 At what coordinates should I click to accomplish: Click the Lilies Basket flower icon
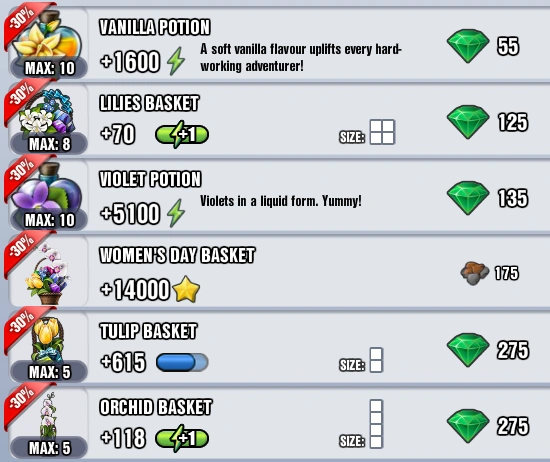47,112
